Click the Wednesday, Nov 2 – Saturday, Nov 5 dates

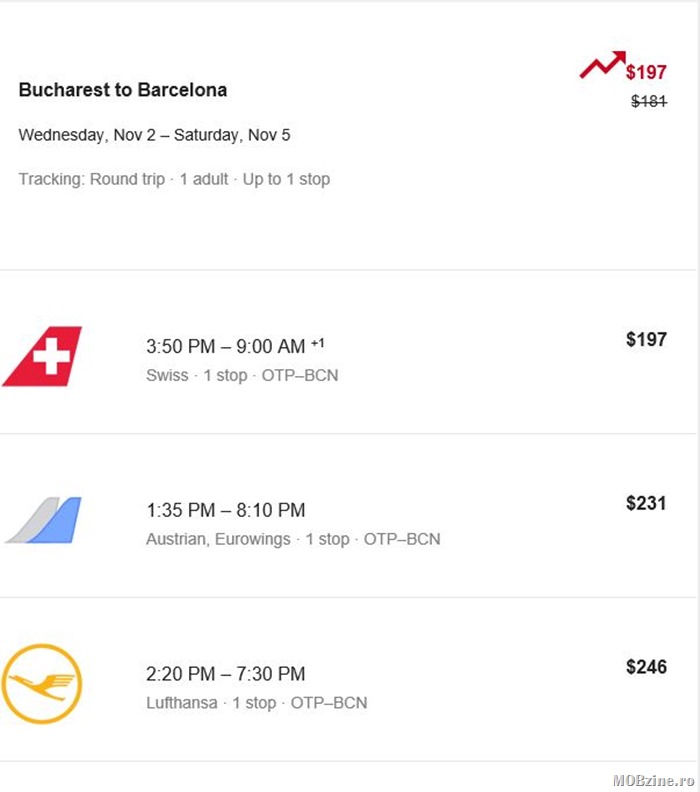[x=155, y=135]
